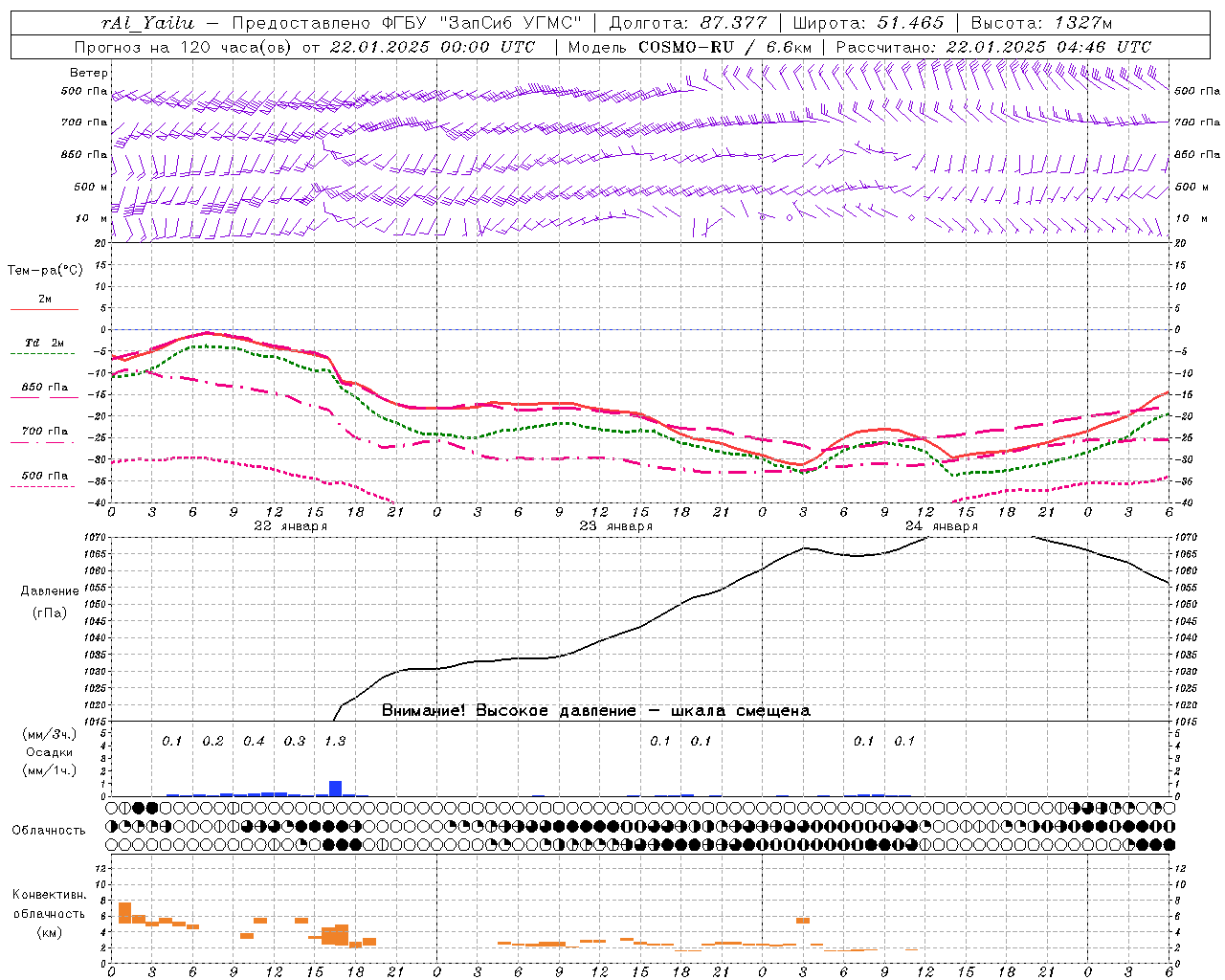Click the forecast period text Прогноз на 120 часа(ов)

click(185, 47)
